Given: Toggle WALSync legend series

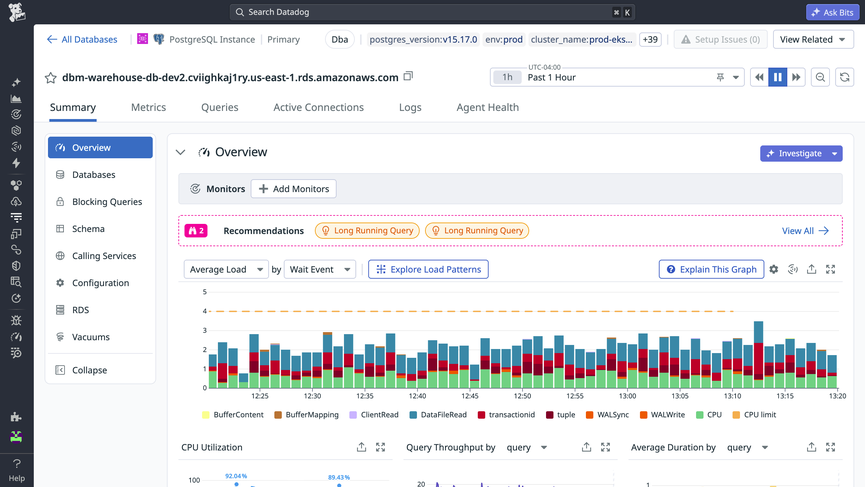Looking at the screenshot, I should [x=607, y=415].
